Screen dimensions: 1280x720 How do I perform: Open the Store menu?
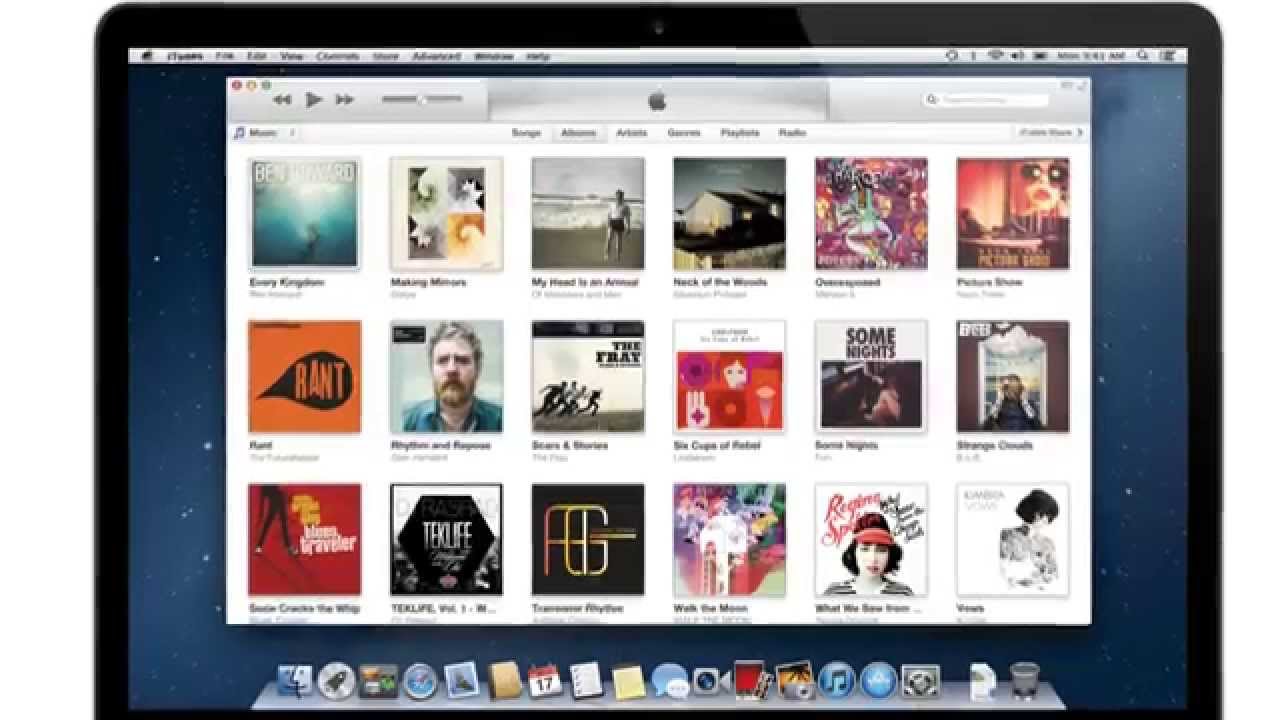(x=386, y=56)
